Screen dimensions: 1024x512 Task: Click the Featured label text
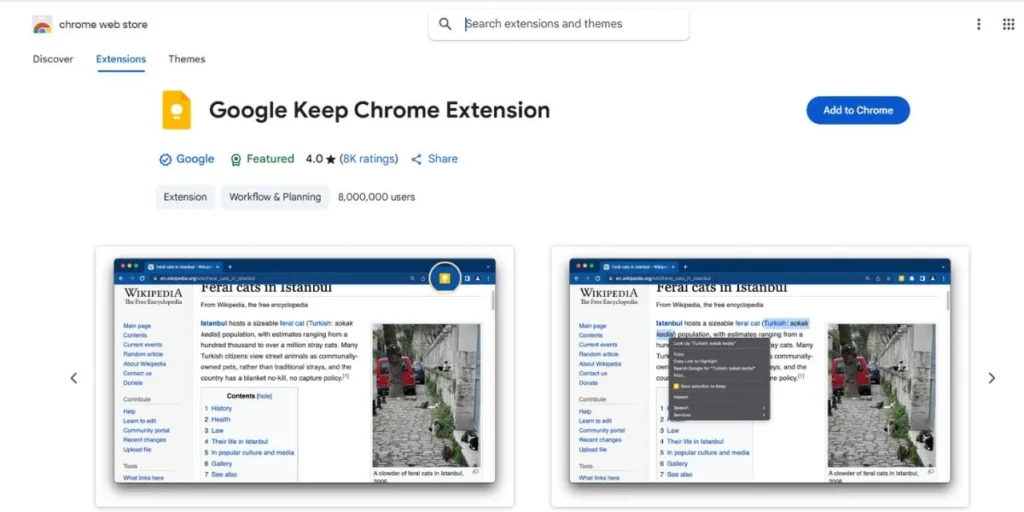(270, 159)
